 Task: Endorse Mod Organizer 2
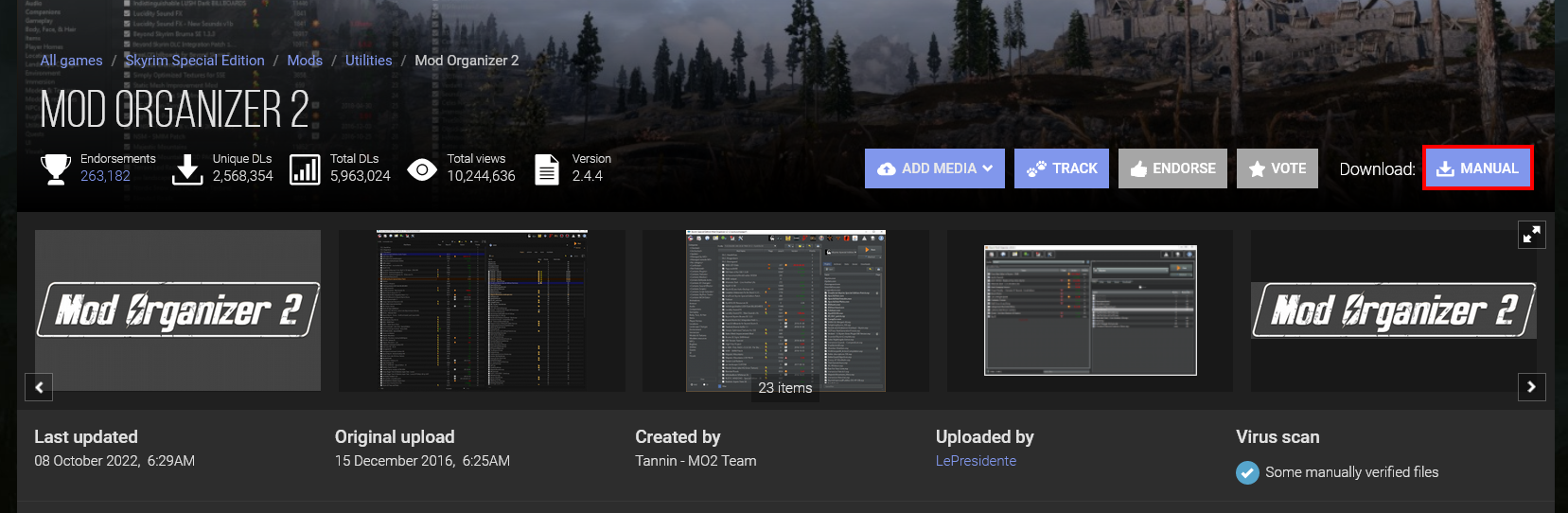coord(1172,168)
